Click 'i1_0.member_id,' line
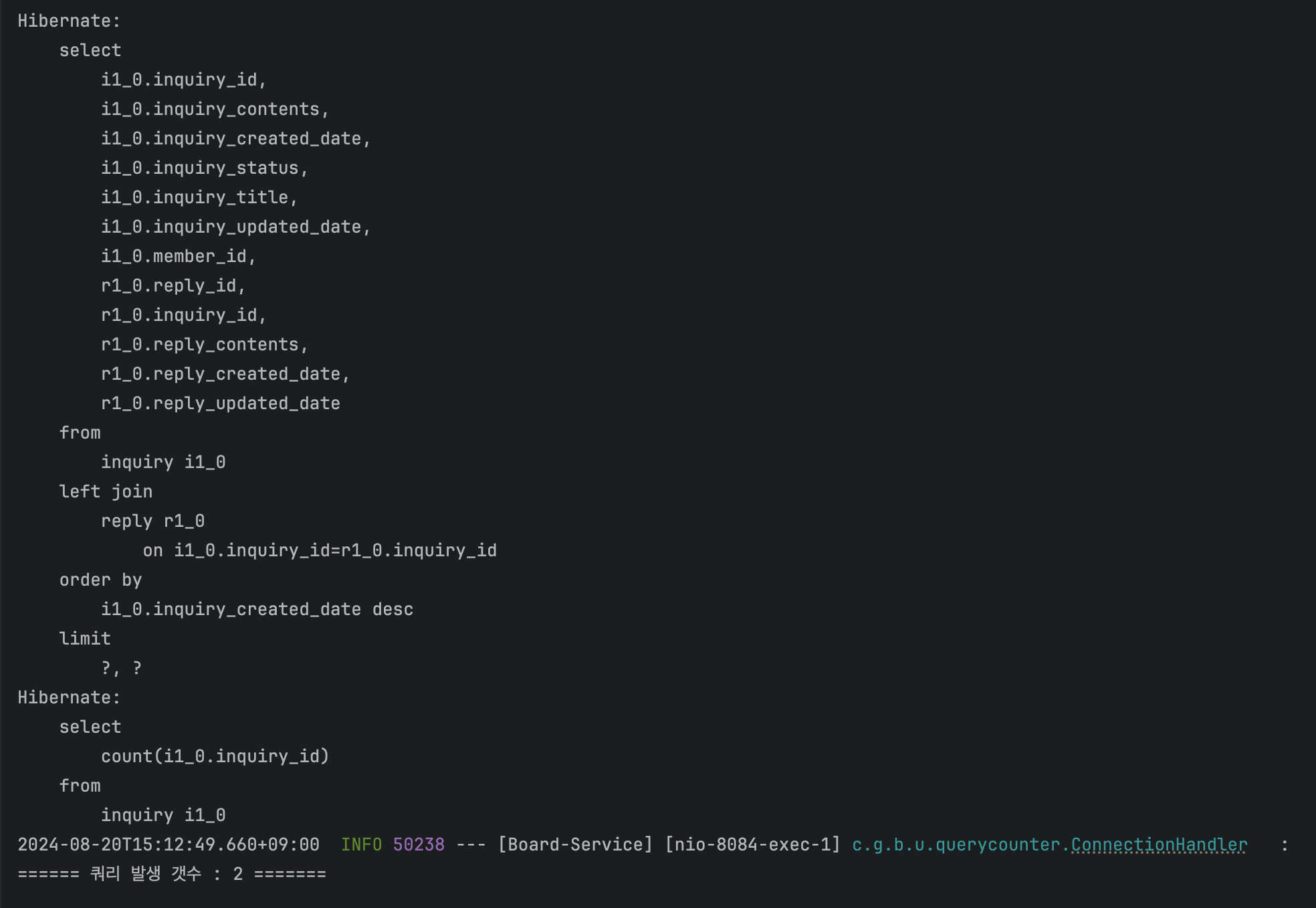 179,256
